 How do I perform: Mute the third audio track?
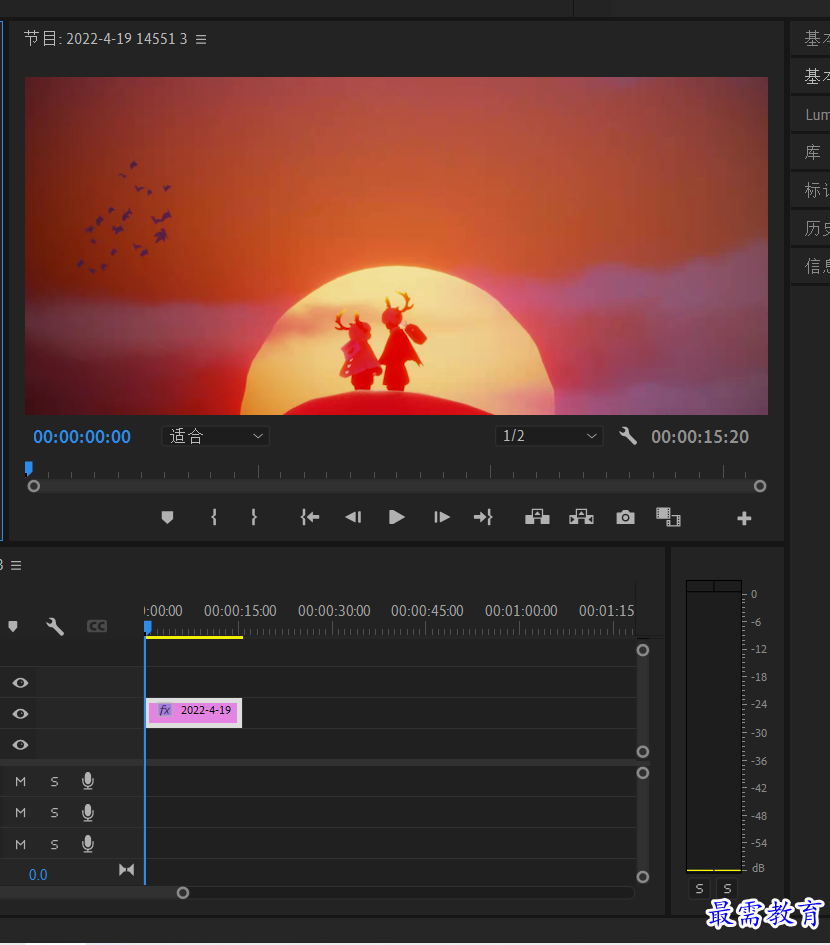tap(20, 844)
